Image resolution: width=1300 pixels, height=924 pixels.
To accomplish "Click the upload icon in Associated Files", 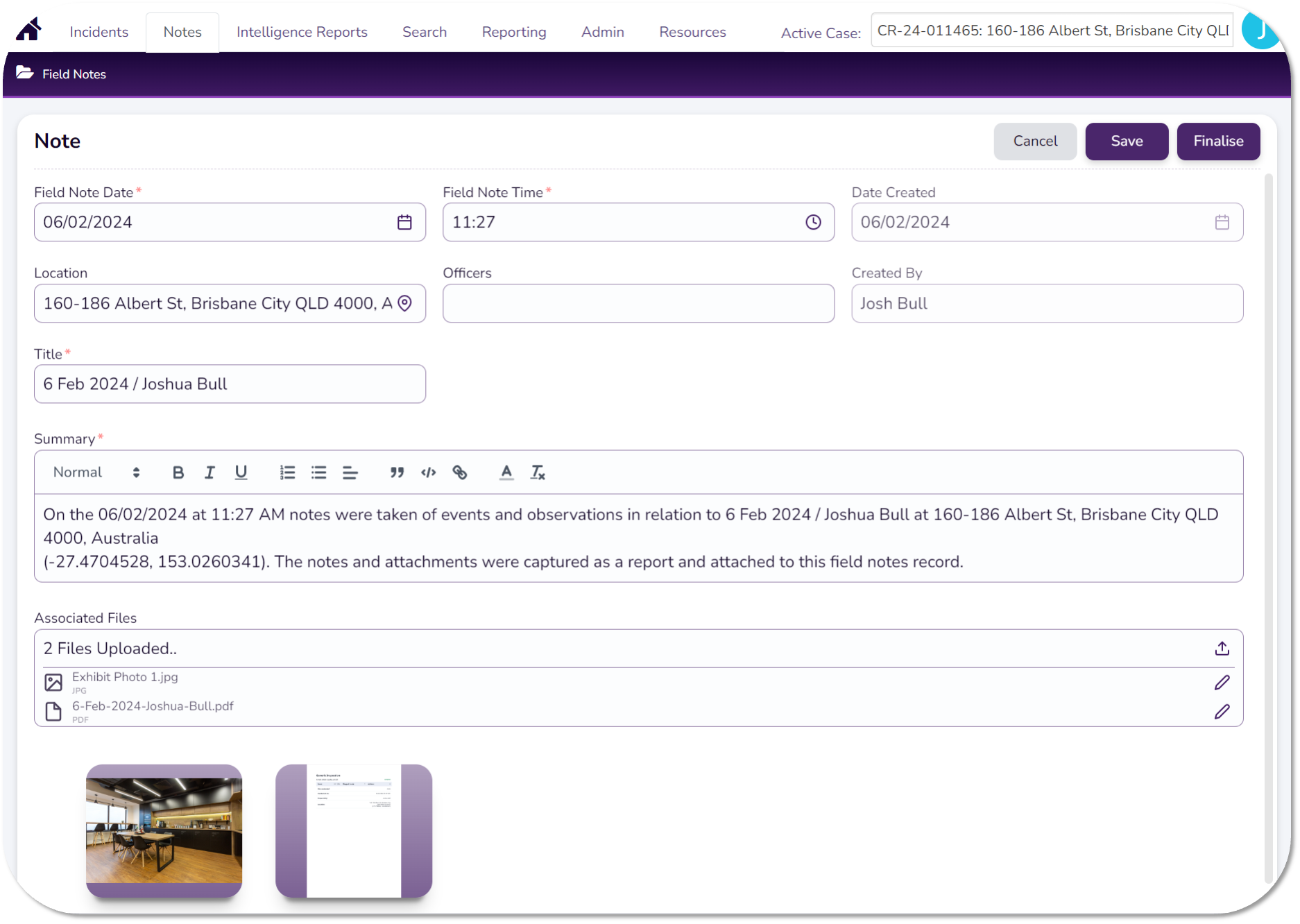I will click(1222, 649).
